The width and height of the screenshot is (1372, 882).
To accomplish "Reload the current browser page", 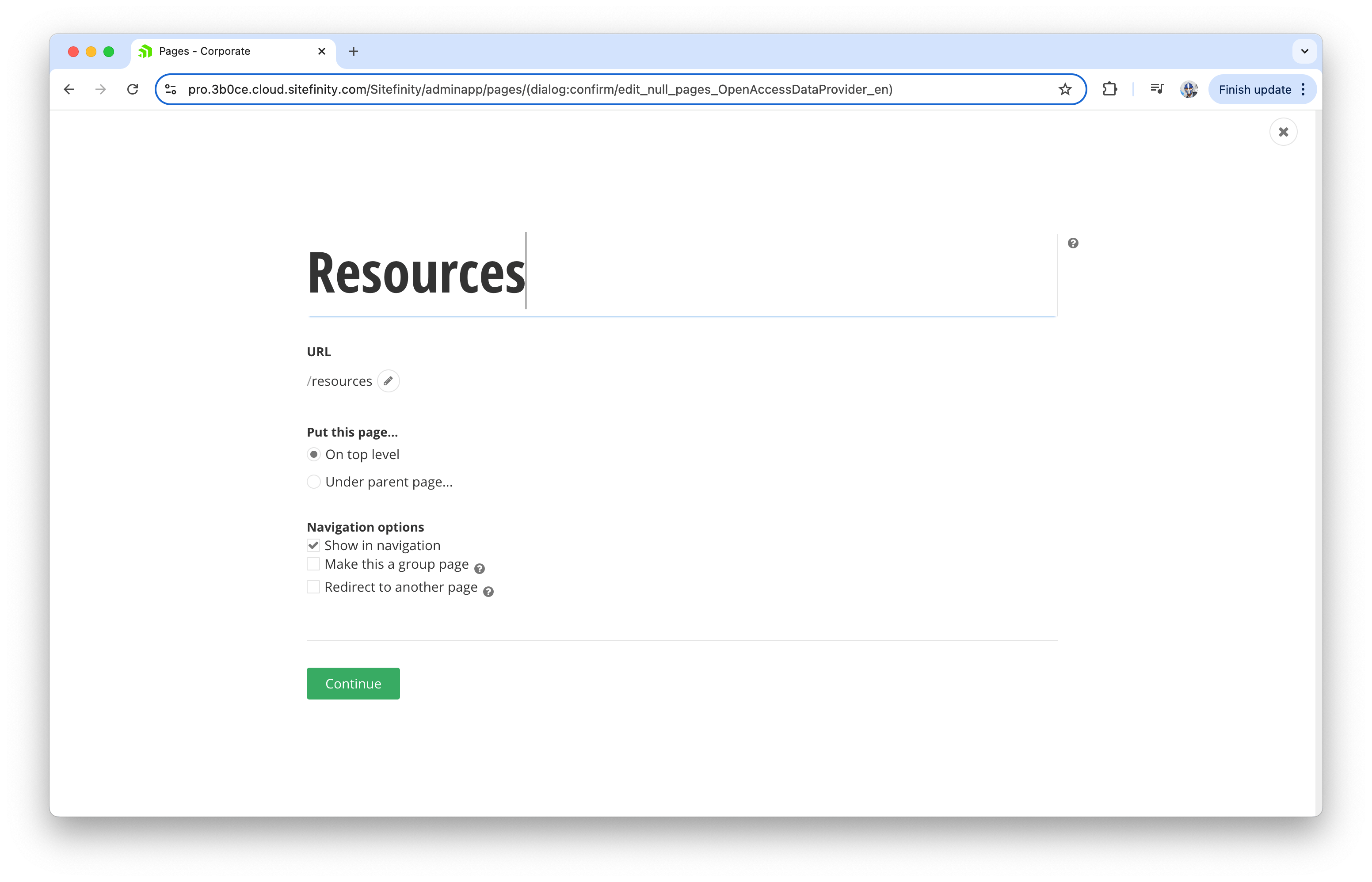I will click(x=132, y=89).
